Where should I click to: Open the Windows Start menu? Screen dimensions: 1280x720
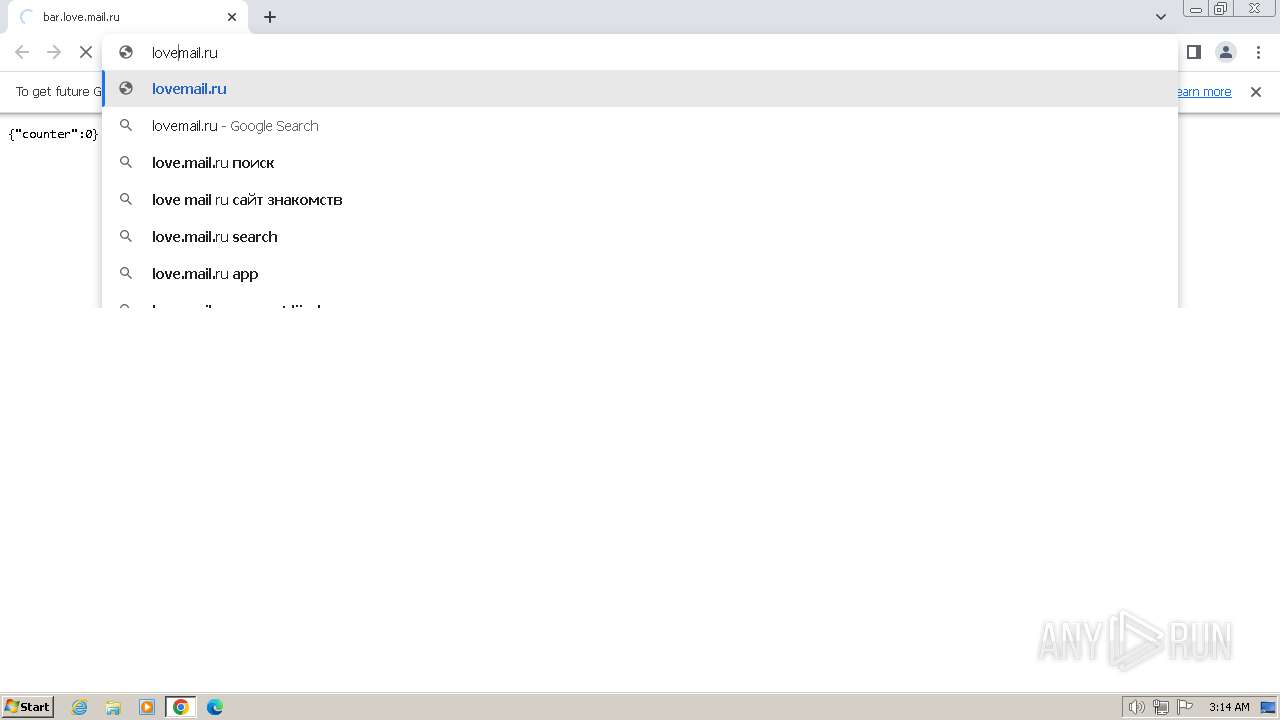point(28,707)
